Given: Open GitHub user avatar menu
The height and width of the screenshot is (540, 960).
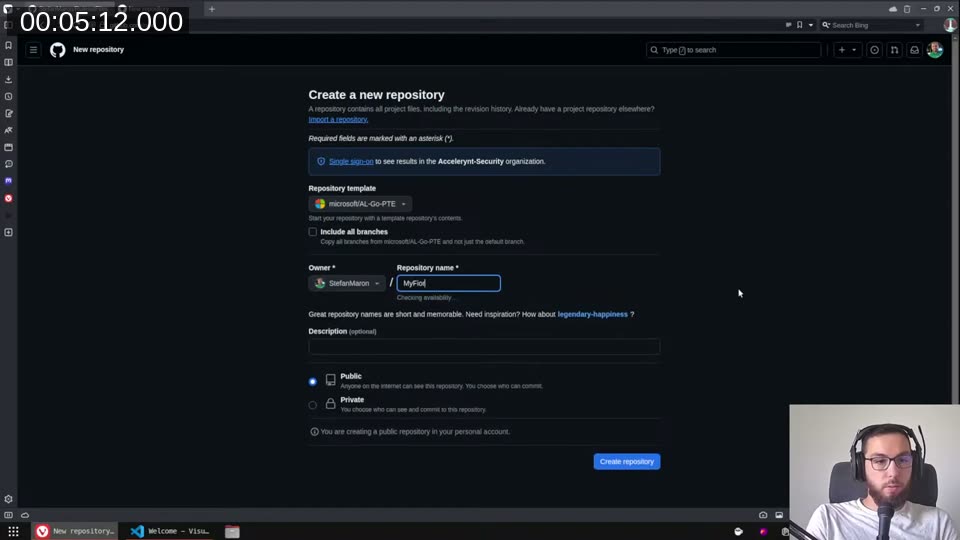Looking at the screenshot, I should [935, 50].
